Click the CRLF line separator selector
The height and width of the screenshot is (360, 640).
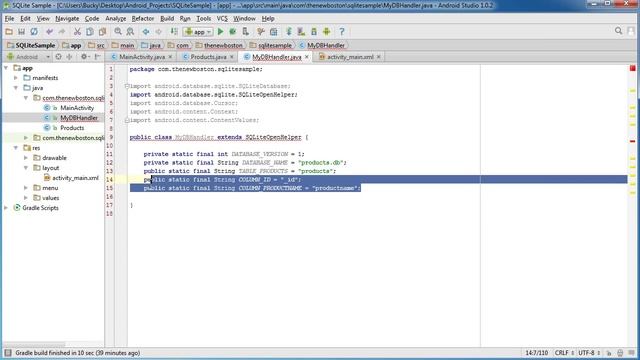564,353
